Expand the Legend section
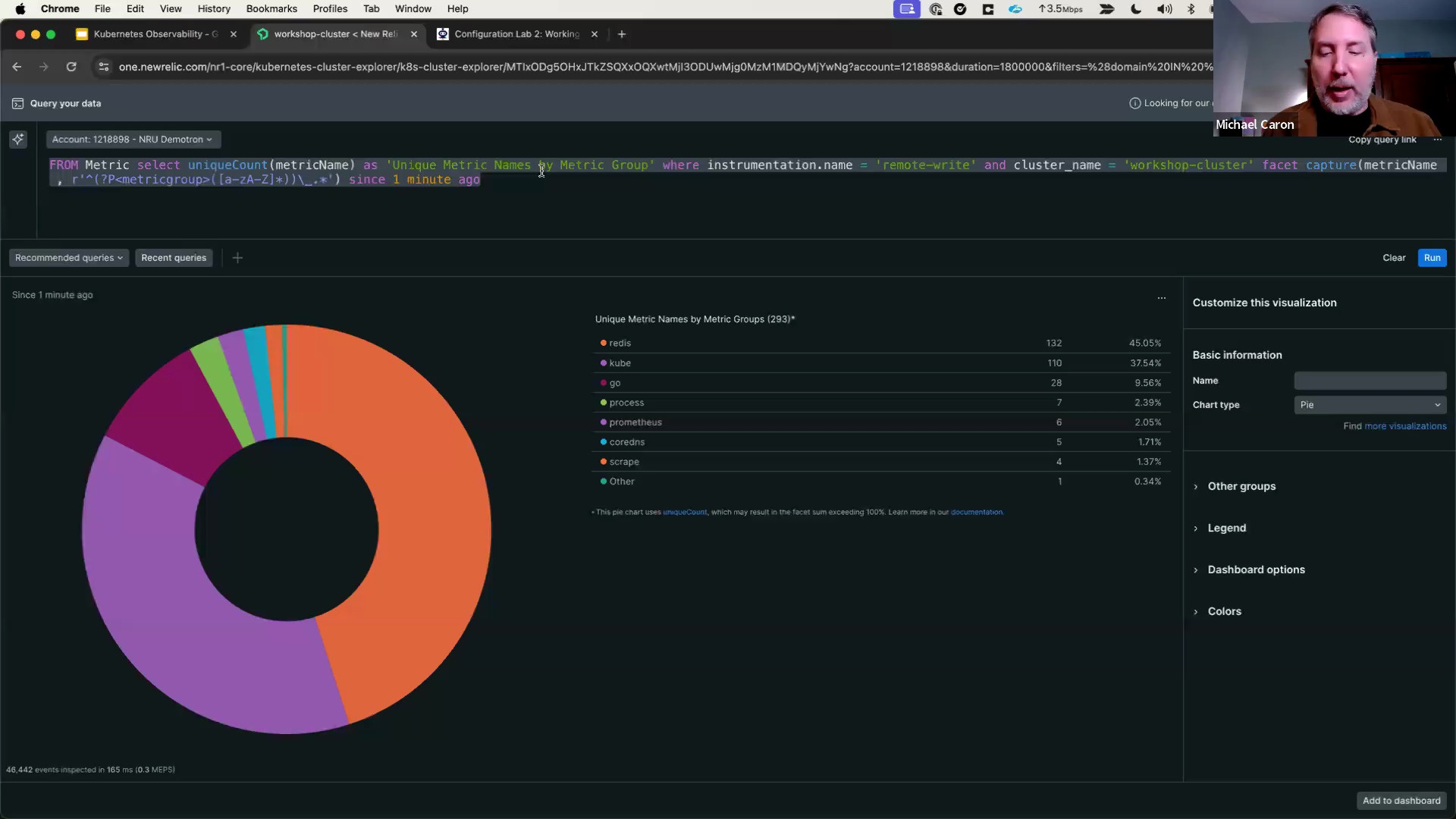Screen dimensions: 1456x819 [x=1225, y=528]
